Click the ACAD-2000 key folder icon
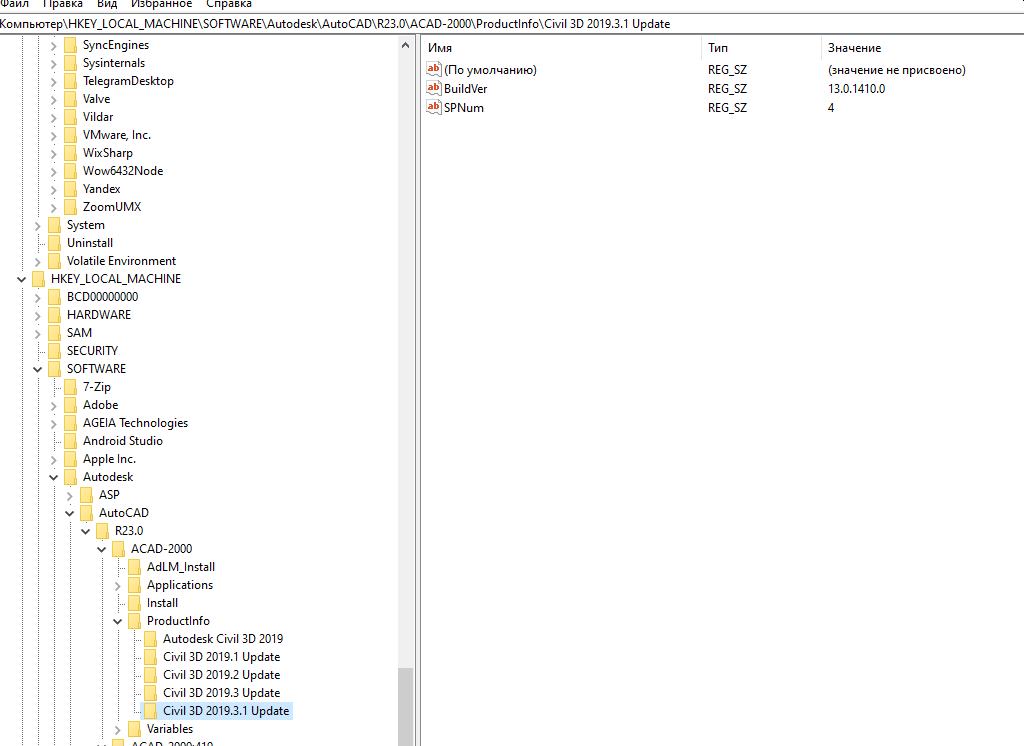Image resolution: width=1024 pixels, height=746 pixels. [x=119, y=549]
